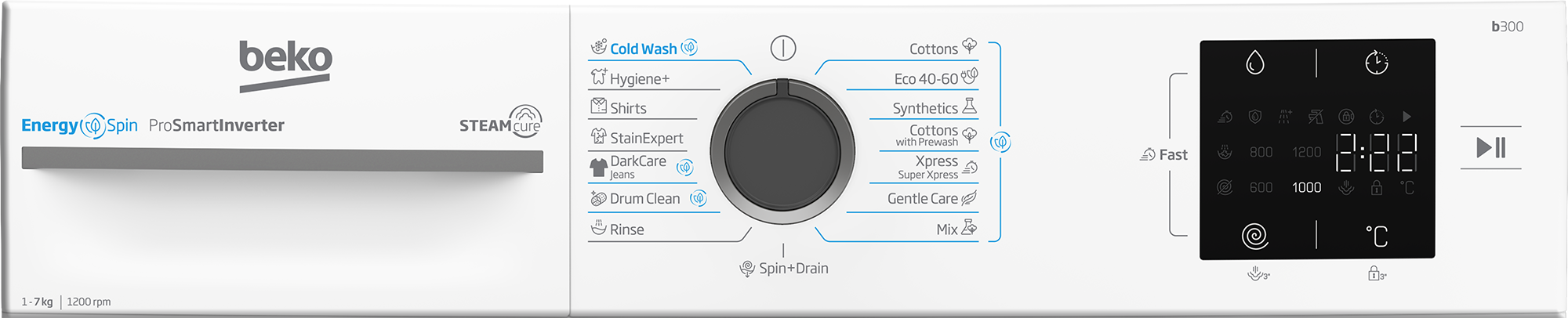Click the Synthetics flask icon
Image resolution: width=1568 pixels, height=318 pixels.
pos(970,106)
